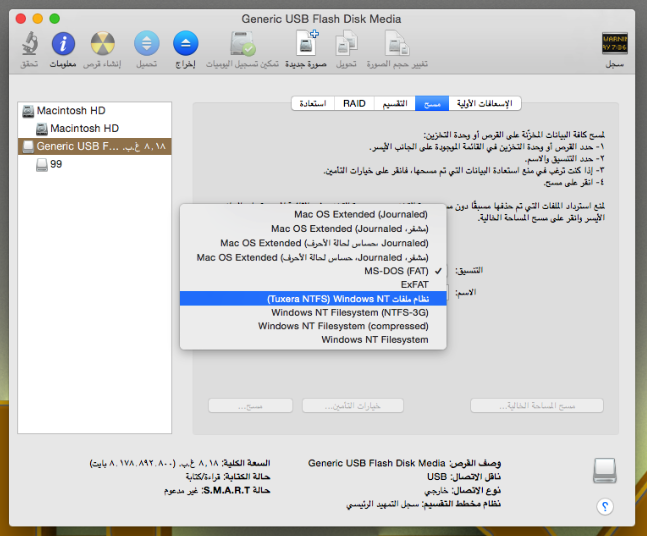Switch to the First Aid tab (الإسعافات الأولية)

[485, 104]
